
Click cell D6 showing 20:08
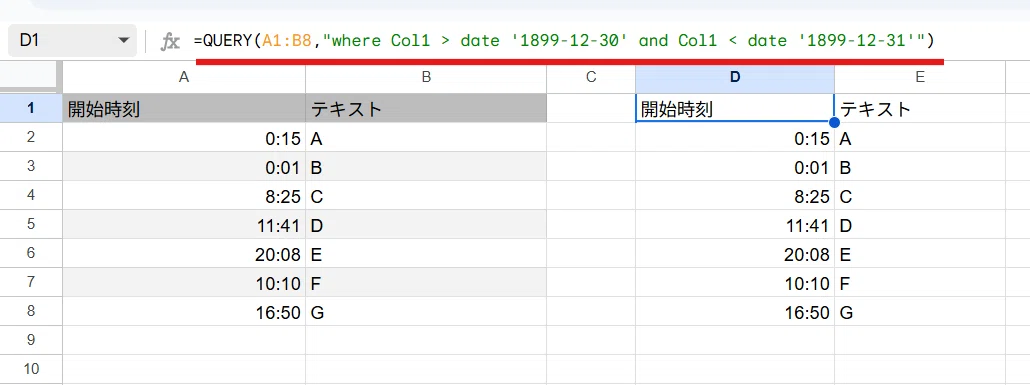pyautogui.click(x=735, y=254)
